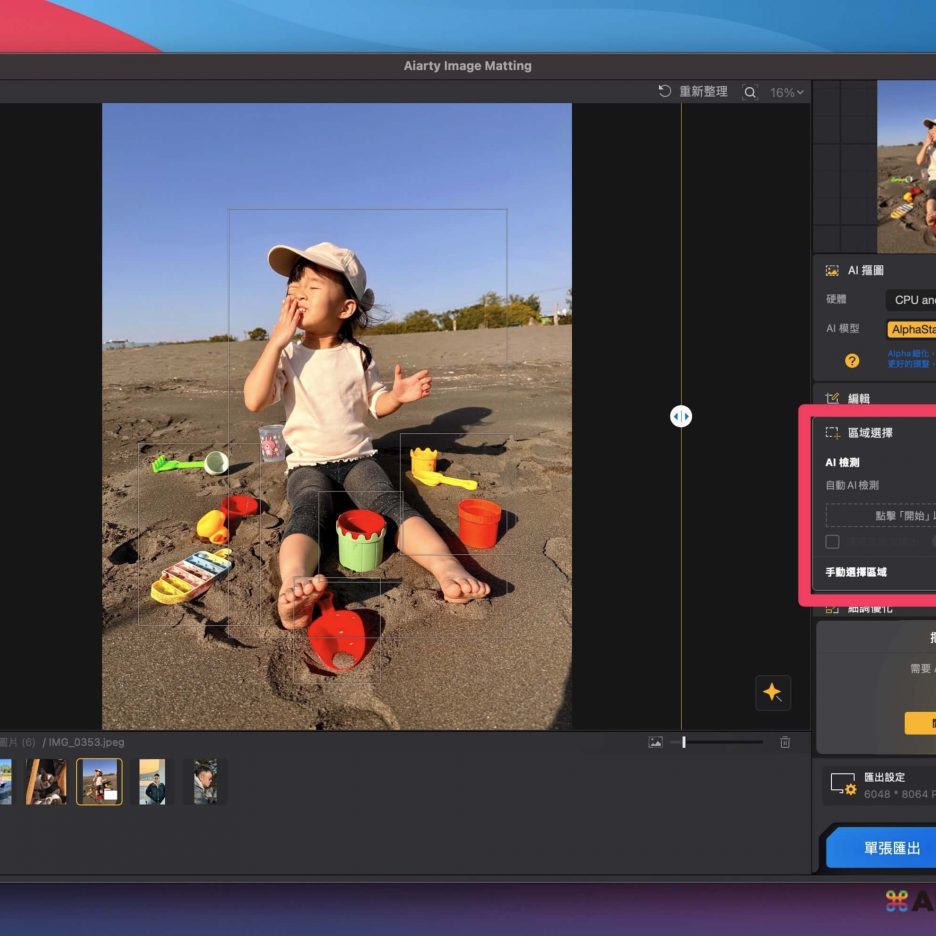The image size is (936, 936).
Task: Adjust the thumbnail size slider
Action: 684,742
